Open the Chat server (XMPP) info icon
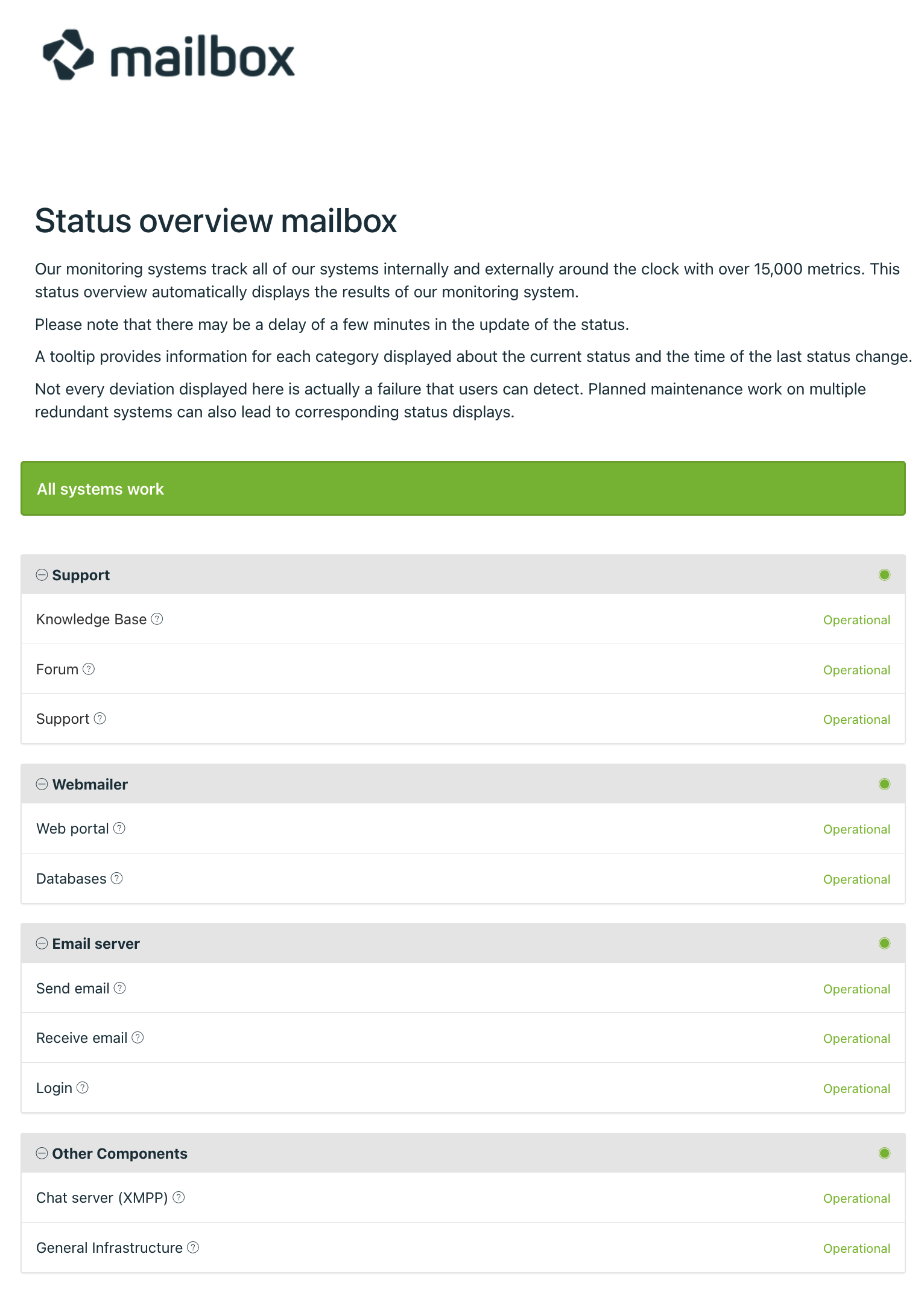Image resolution: width=924 pixels, height=1292 pixels. tap(179, 1197)
